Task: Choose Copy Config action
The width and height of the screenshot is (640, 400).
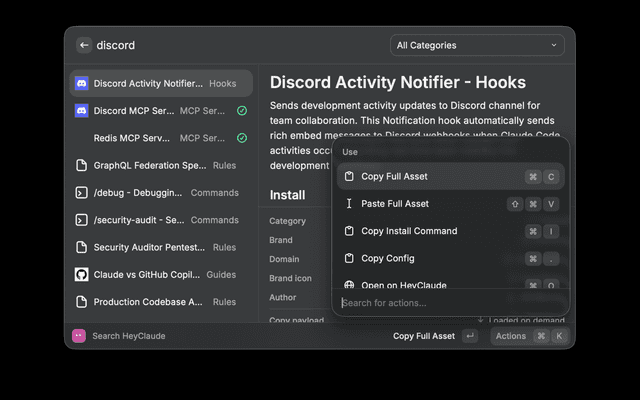Action: (451, 258)
